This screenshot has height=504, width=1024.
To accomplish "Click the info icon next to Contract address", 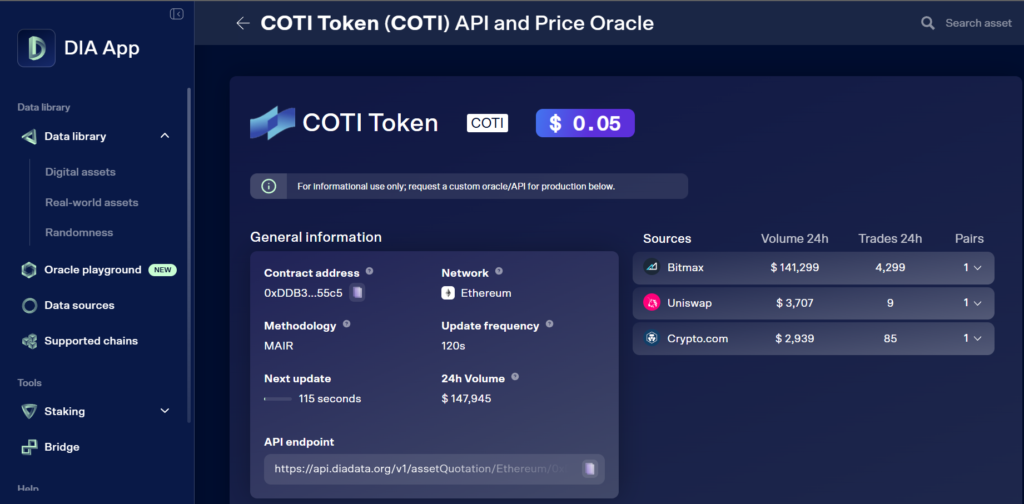I will [x=370, y=272].
